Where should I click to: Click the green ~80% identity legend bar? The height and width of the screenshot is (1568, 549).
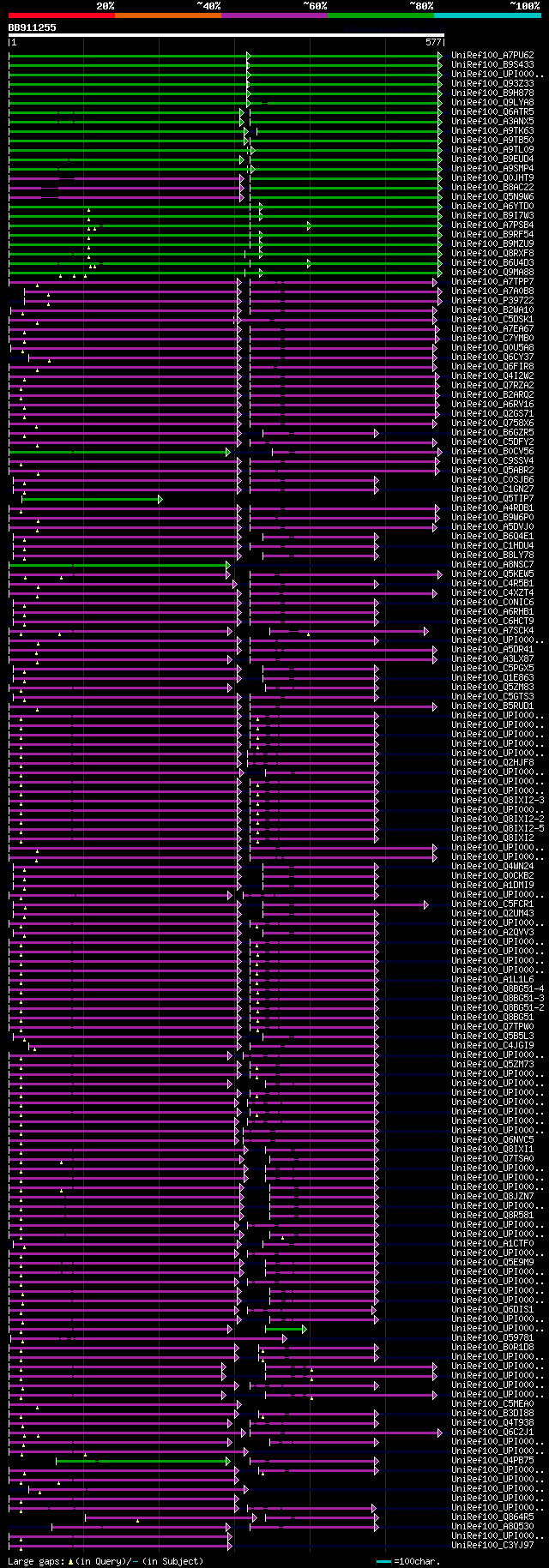[380, 15]
